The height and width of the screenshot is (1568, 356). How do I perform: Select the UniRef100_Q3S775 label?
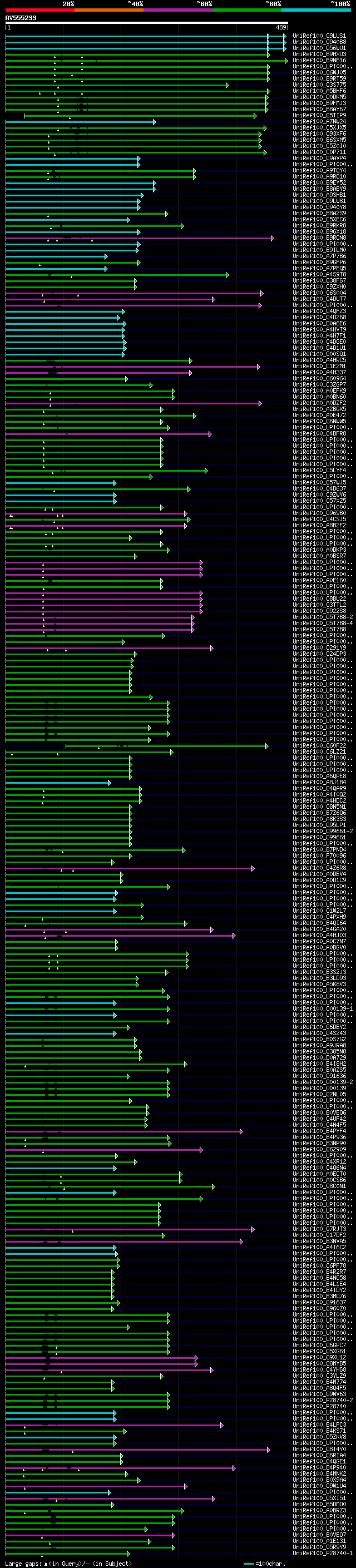(319, 85)
